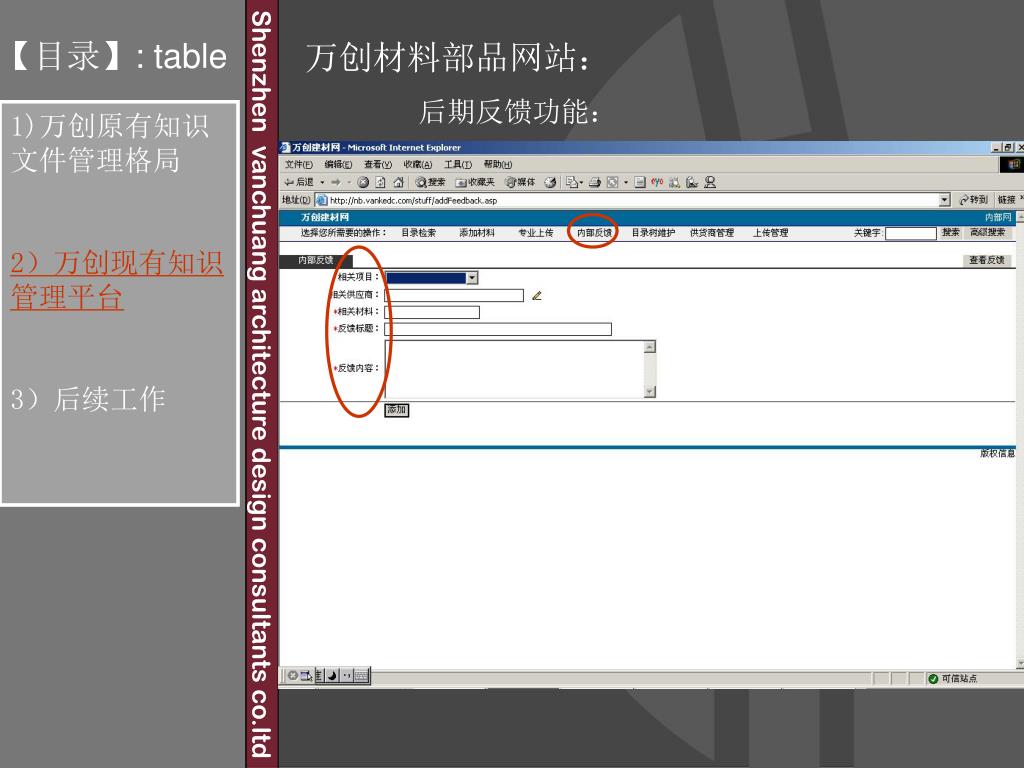Click the pencil edit icon beside supplier field
The image size is (1024, 768).
[537, 296]
